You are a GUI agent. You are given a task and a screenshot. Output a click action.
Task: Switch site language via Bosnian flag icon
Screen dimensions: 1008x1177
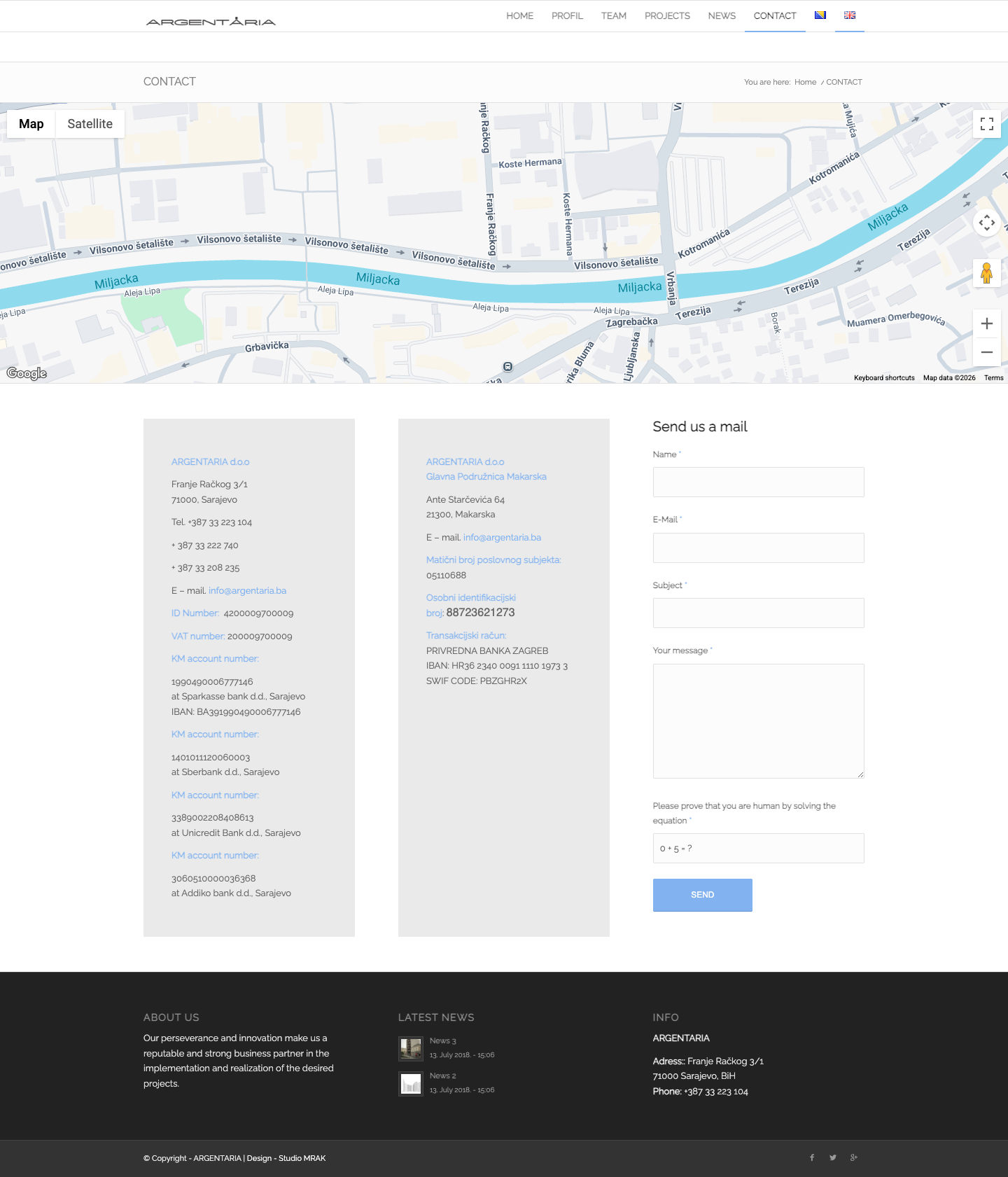[x=820, y=15]
